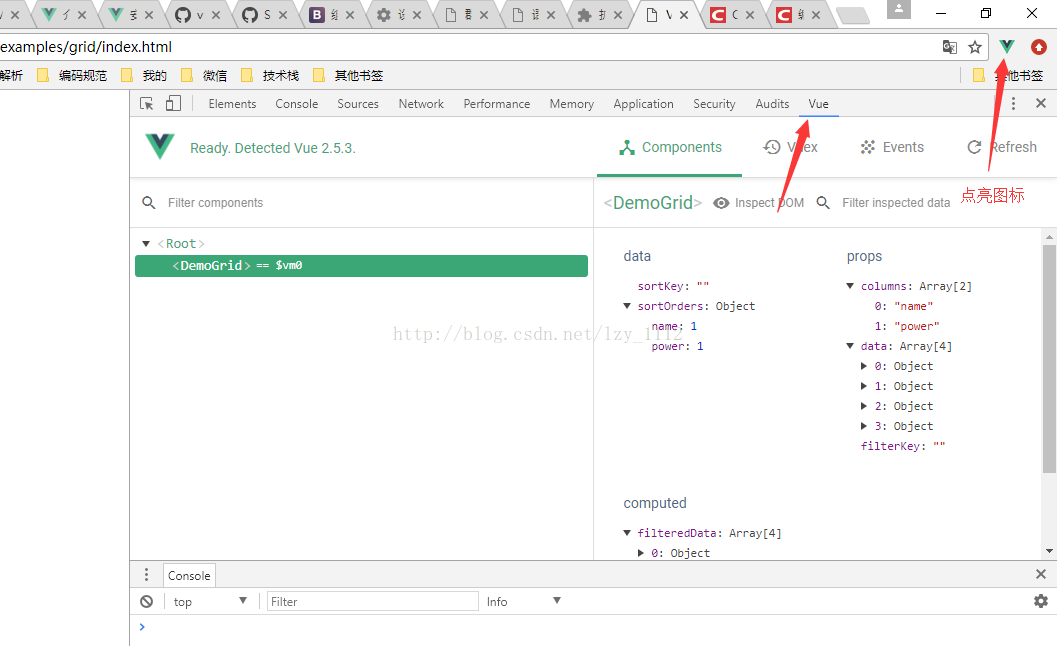
Task: Toggle the device toolbar icon
Action: pos(173,103)
